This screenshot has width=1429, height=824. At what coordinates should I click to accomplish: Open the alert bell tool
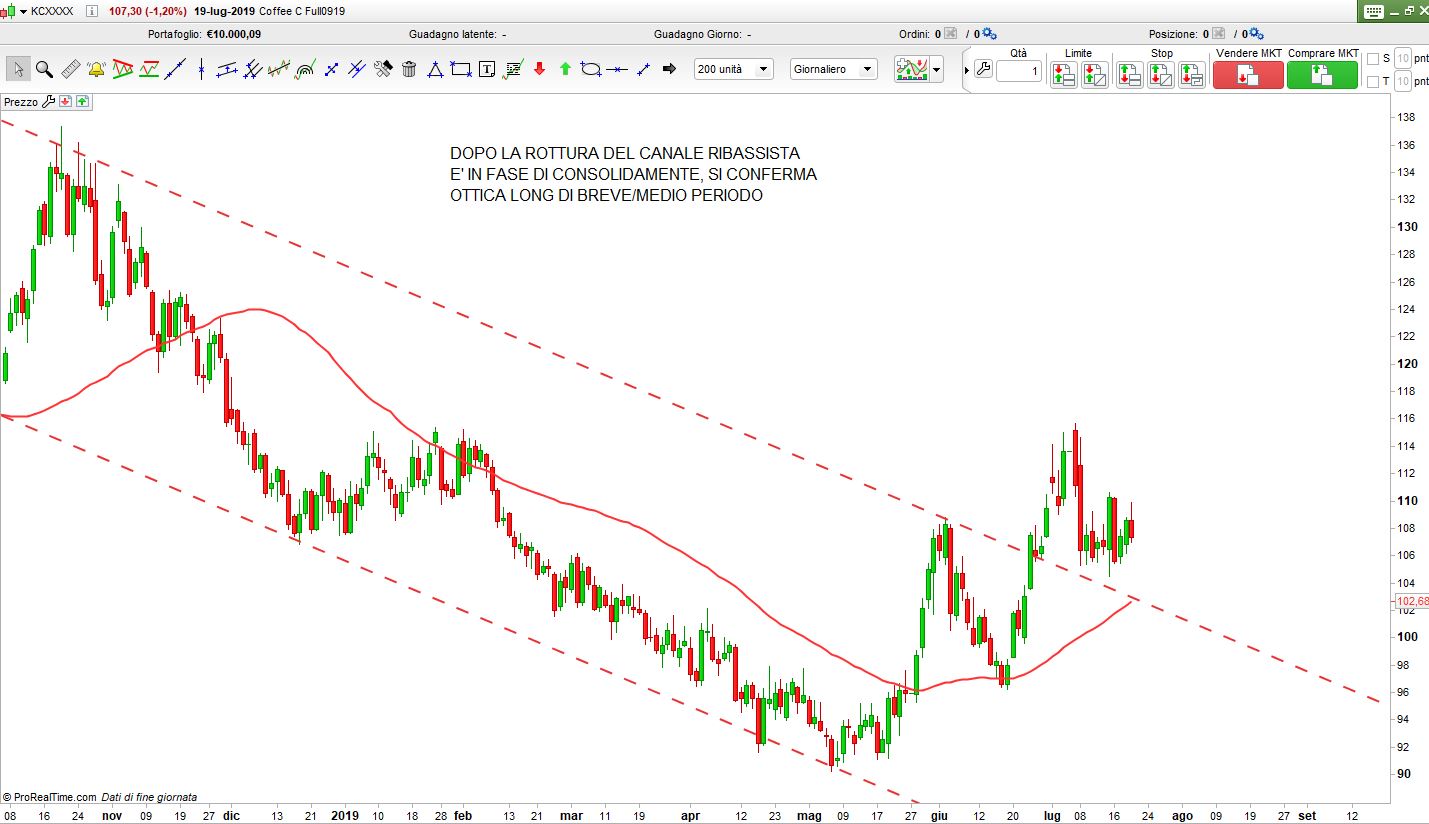point(97,69)
